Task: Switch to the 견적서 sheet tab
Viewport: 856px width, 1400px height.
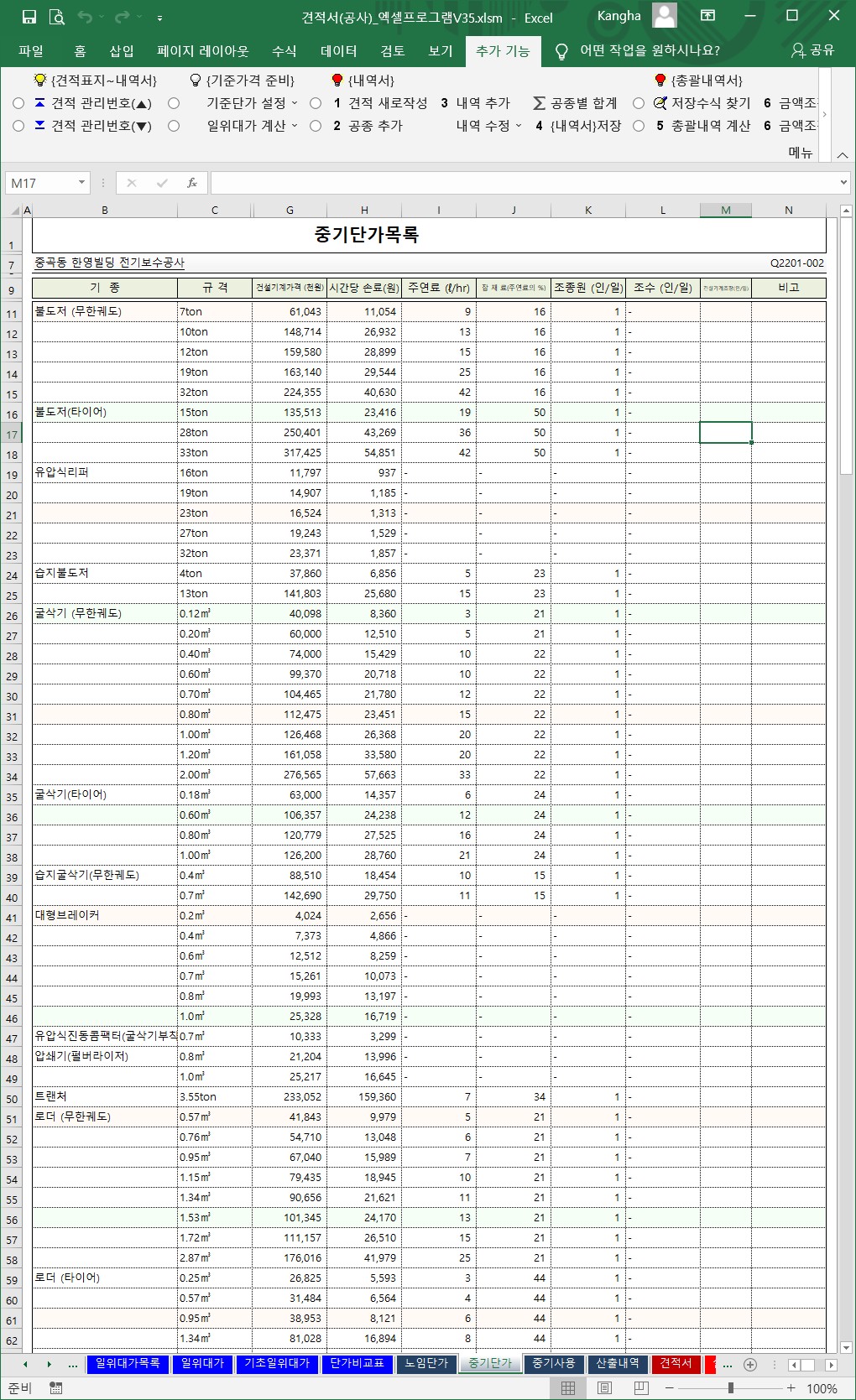Action: pyautogui.click(x=676, y=1364)
